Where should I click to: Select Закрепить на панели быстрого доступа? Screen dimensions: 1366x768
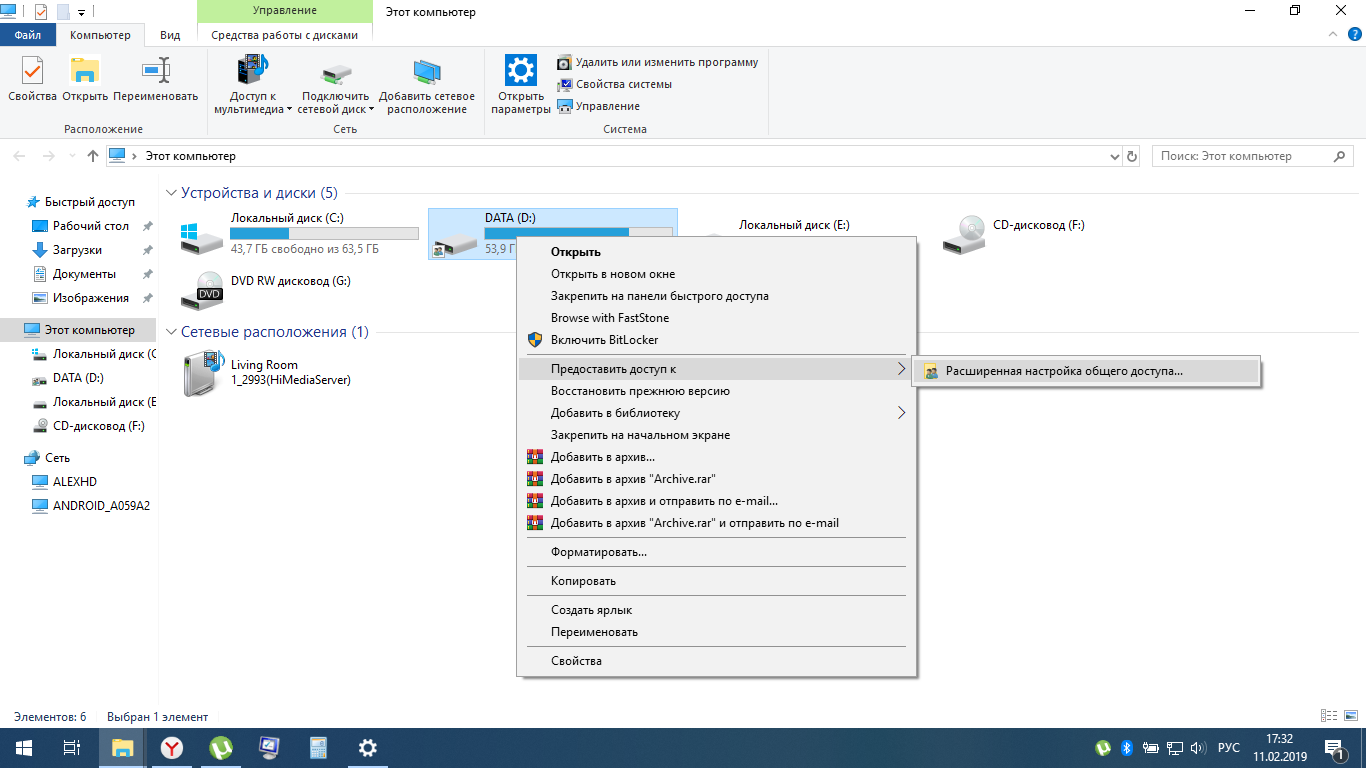716,296
